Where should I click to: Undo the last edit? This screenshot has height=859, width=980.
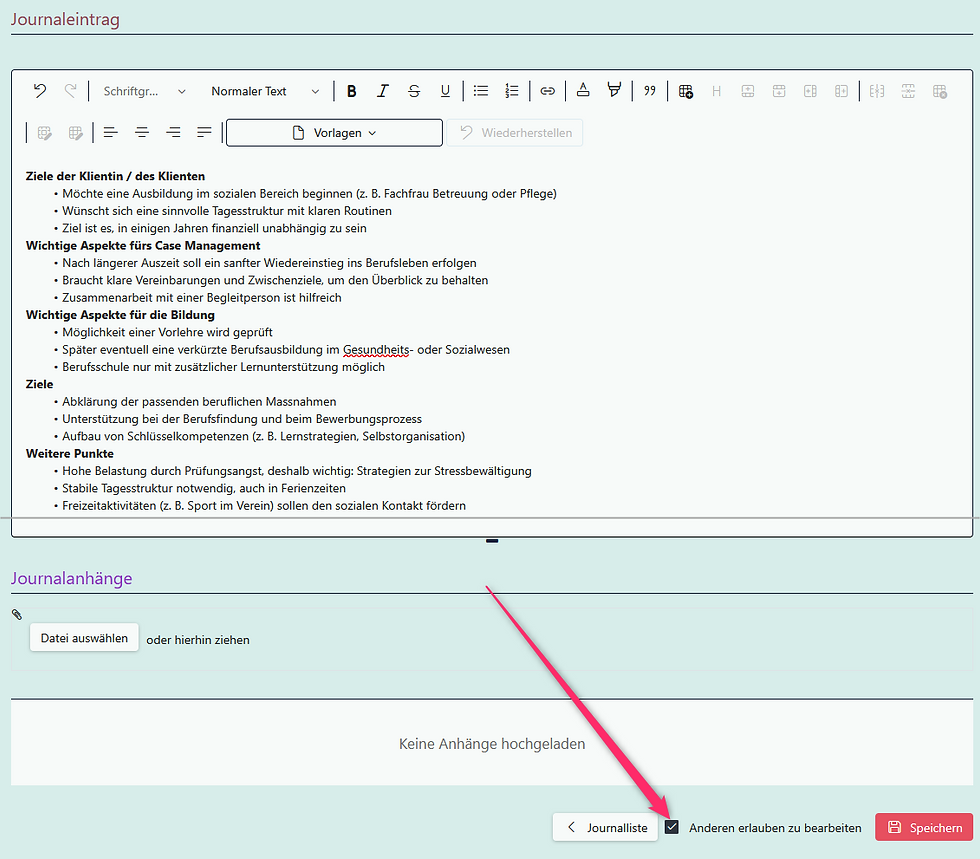click(x=40, y=91)
